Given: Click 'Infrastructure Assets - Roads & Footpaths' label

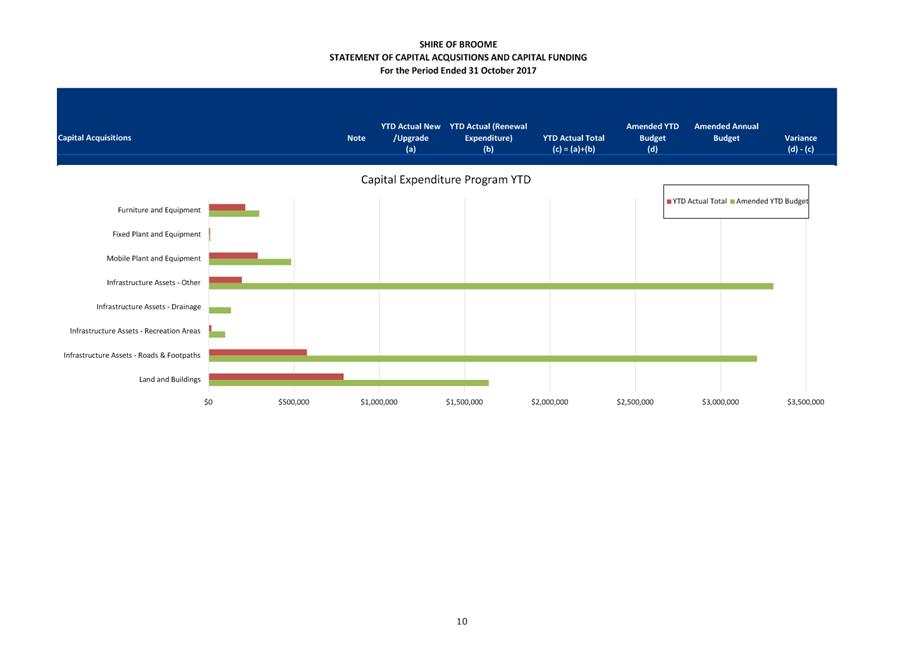Looking at the screenshot, I should coord(132,355).
